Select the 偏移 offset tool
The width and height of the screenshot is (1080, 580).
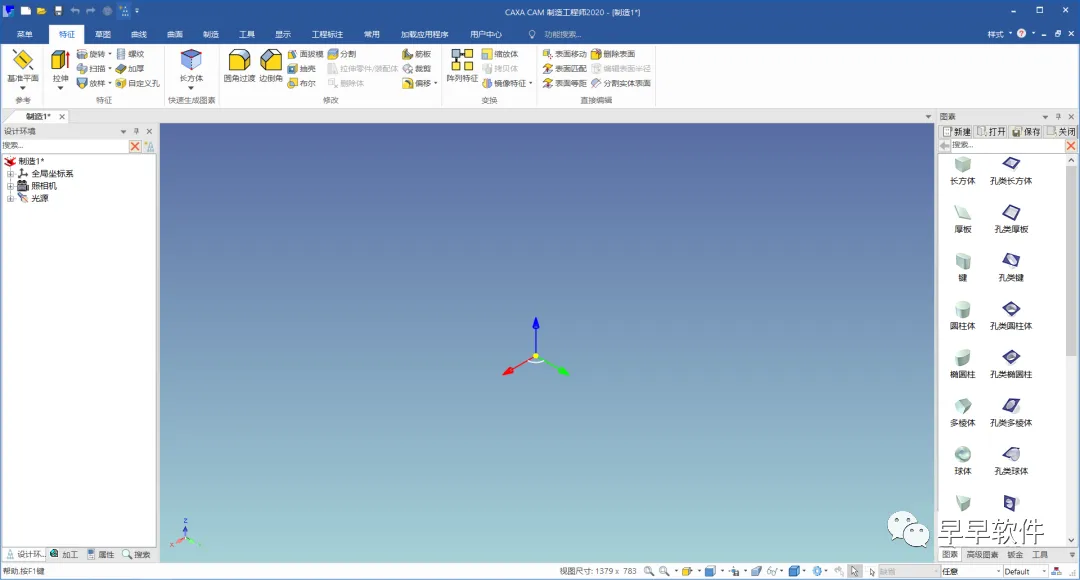pyautogui.click(x=417, y=83)
